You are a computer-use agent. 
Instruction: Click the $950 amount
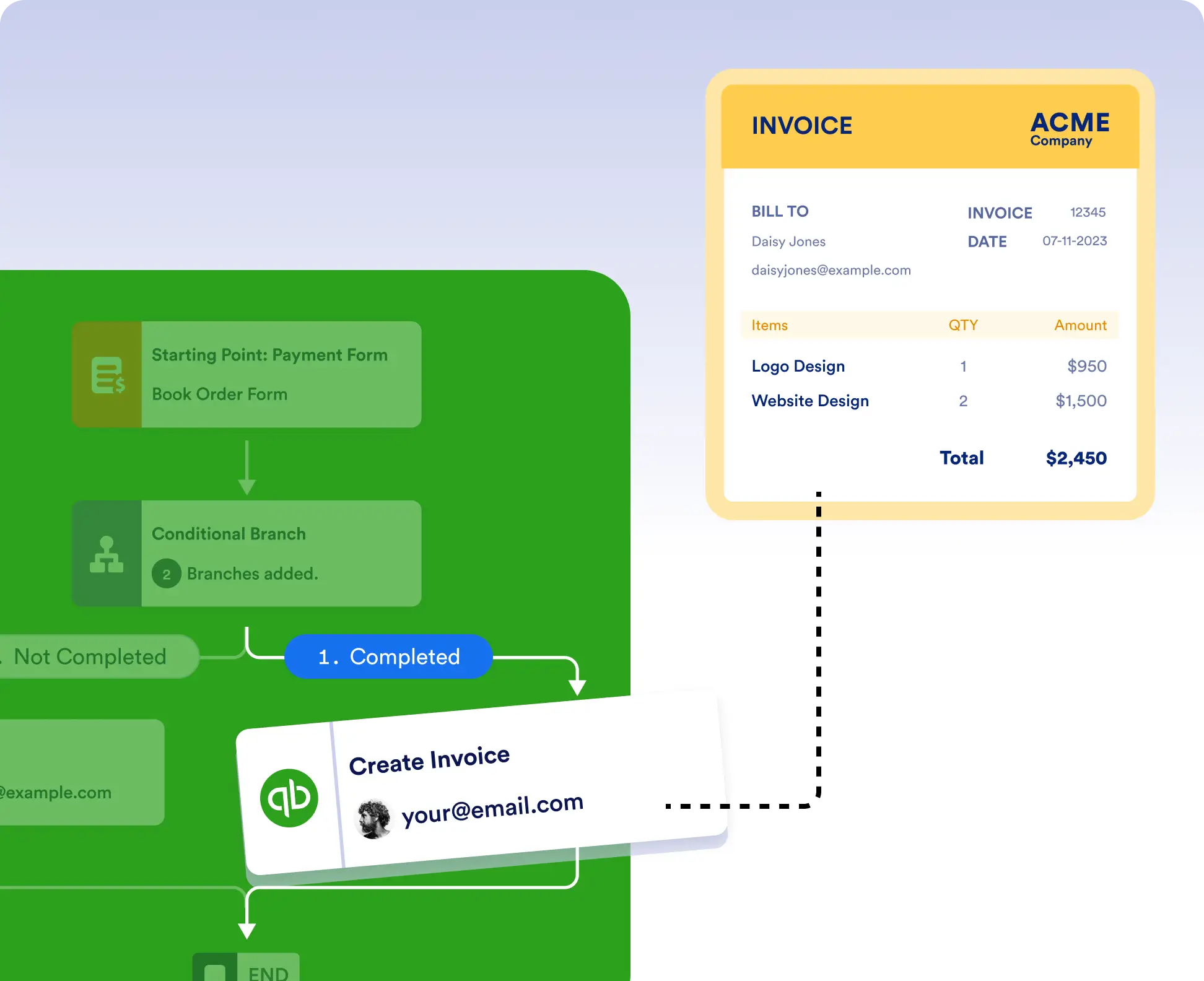click(1087, 366)
